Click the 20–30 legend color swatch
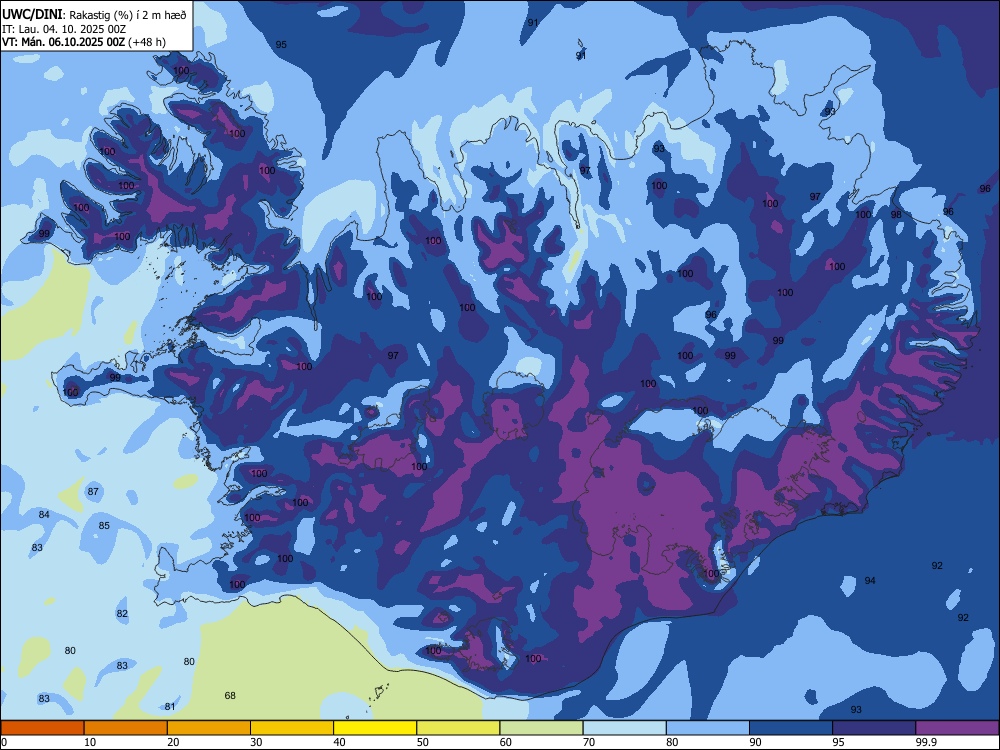The width and height of the screenshot is (1000, 750). pyautogui.click(x=209, y=728)
